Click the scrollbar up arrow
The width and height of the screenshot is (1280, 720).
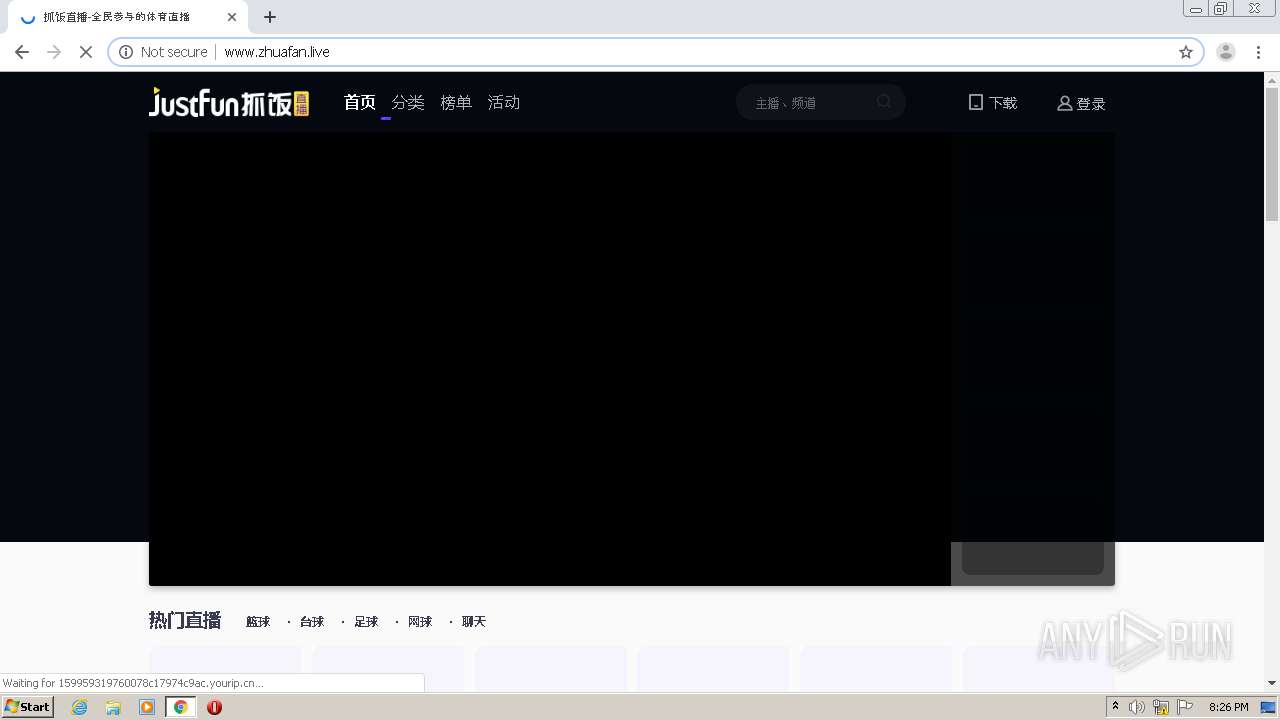(x=1272, y=79)
